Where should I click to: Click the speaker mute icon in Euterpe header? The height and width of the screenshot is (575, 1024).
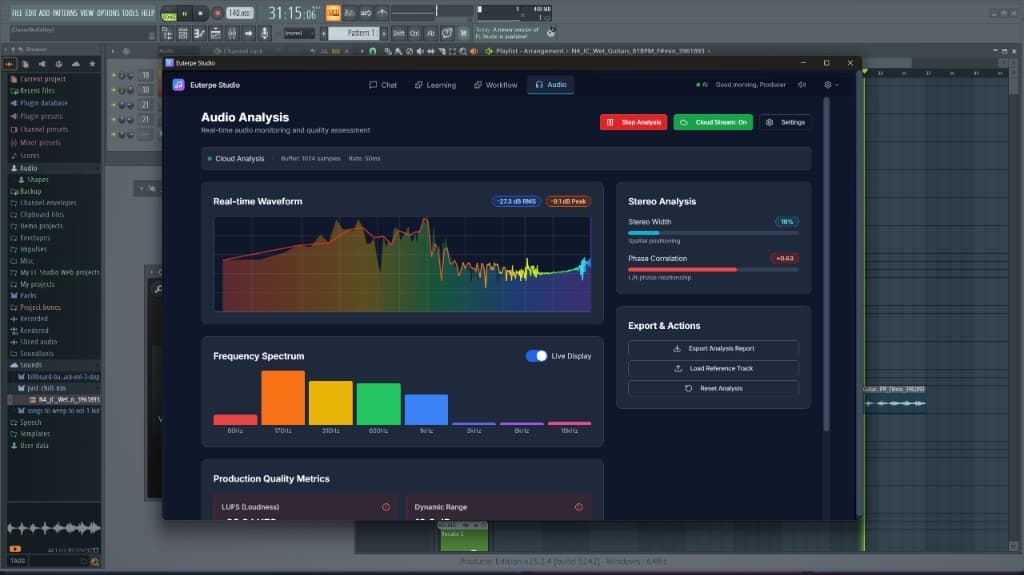coord(802,85)
